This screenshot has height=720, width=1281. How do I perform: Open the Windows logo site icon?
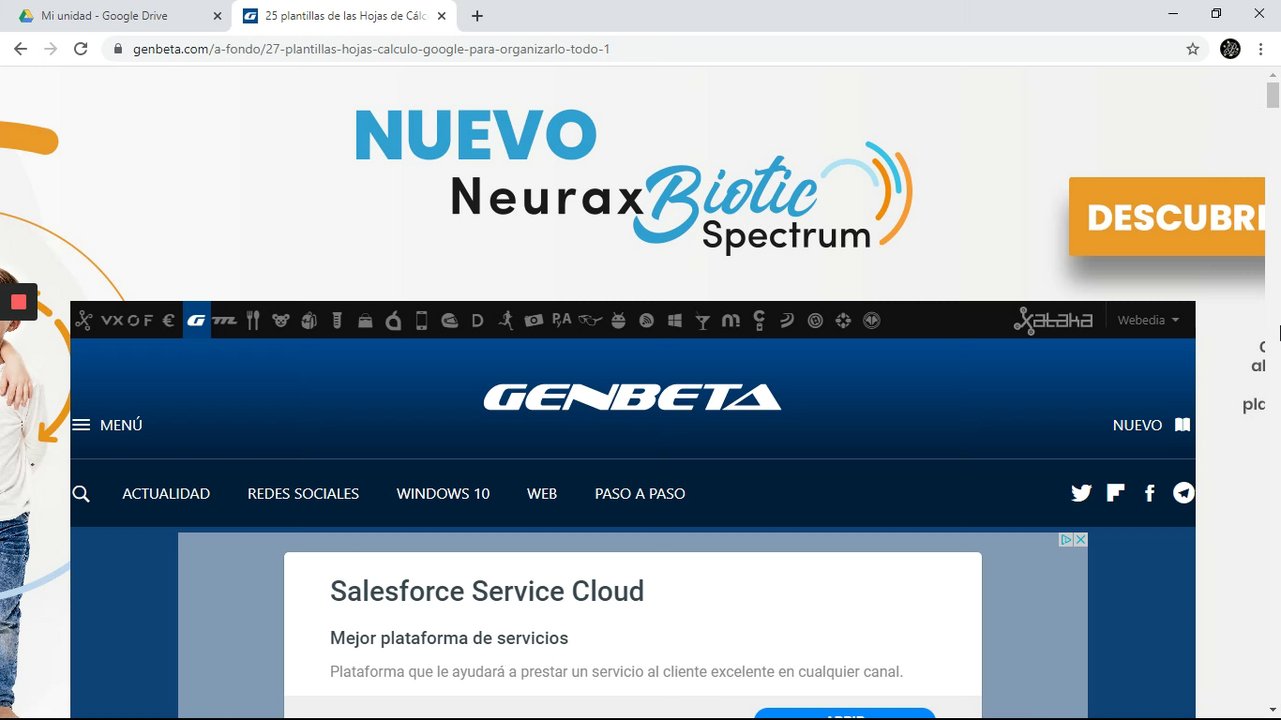coord(674,320)
